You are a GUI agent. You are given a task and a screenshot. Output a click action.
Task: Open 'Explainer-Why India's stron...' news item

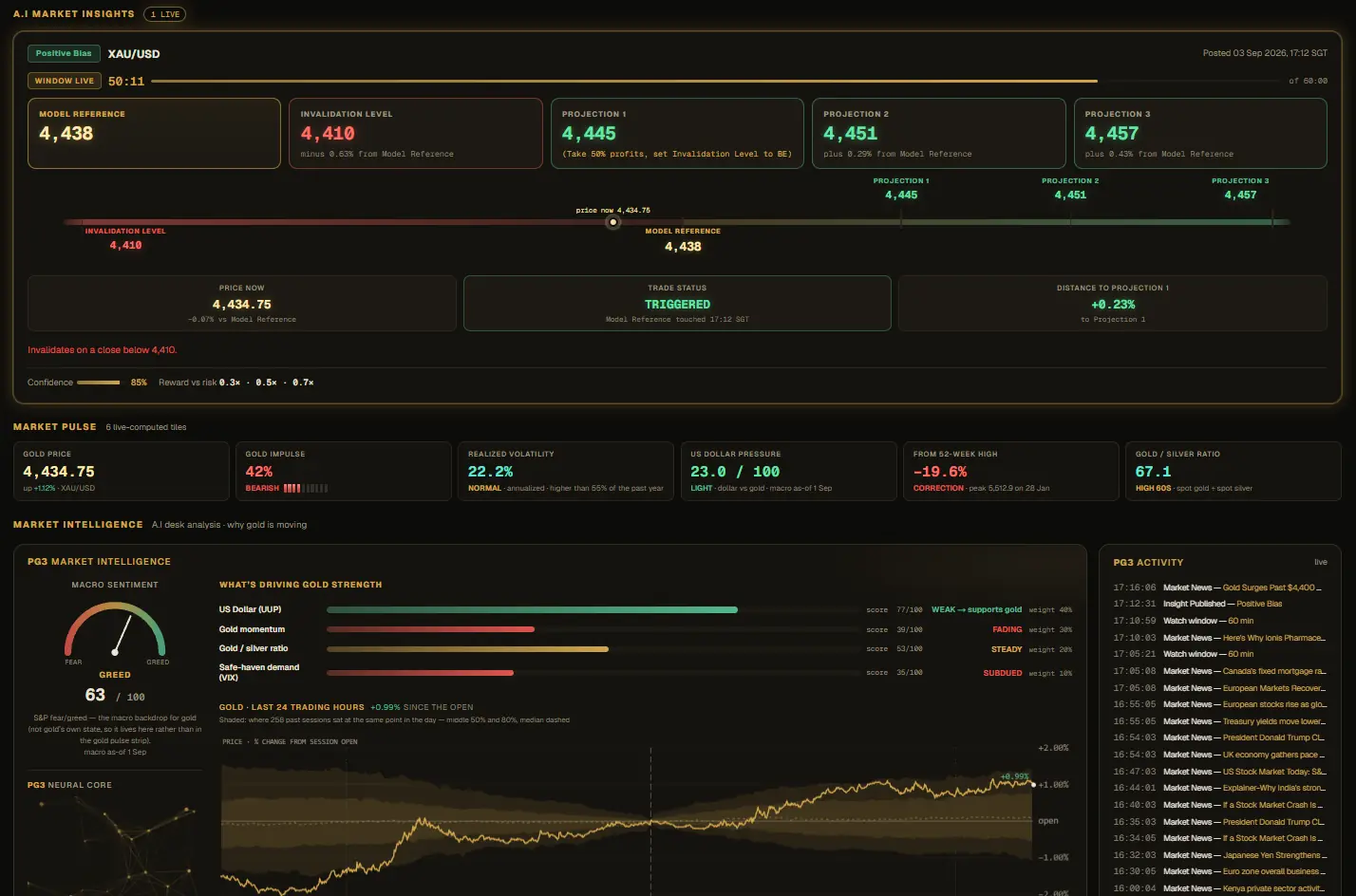[x=1220, y=788]
